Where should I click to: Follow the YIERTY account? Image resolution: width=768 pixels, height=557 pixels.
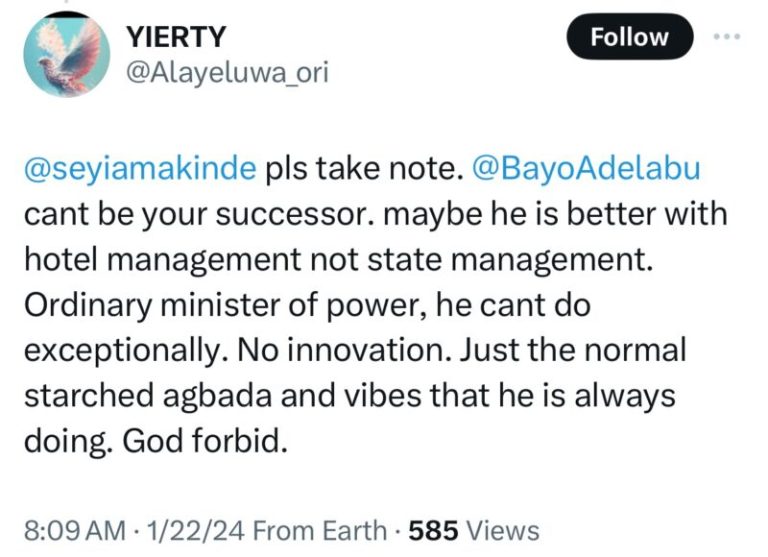(x=629, y=37)
